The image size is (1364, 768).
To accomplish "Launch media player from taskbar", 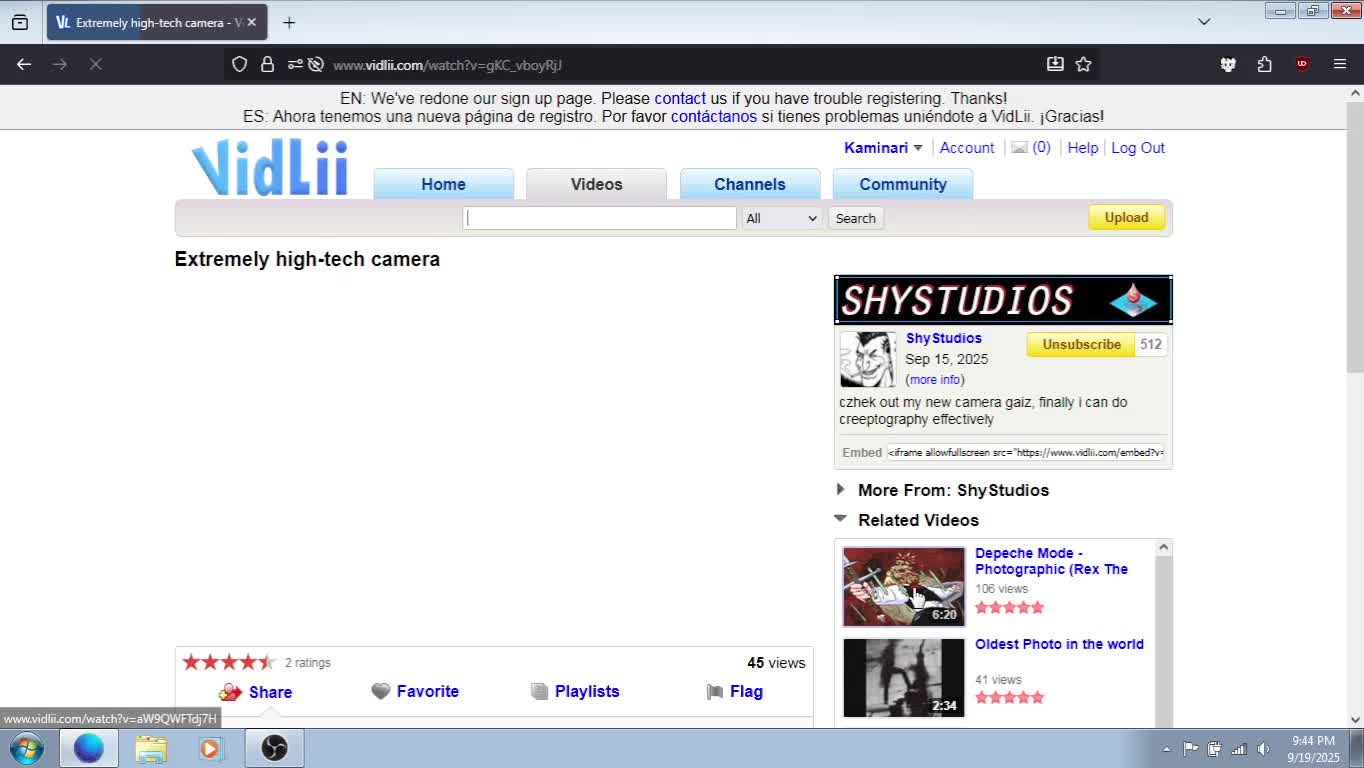I will tap(210, 748).
